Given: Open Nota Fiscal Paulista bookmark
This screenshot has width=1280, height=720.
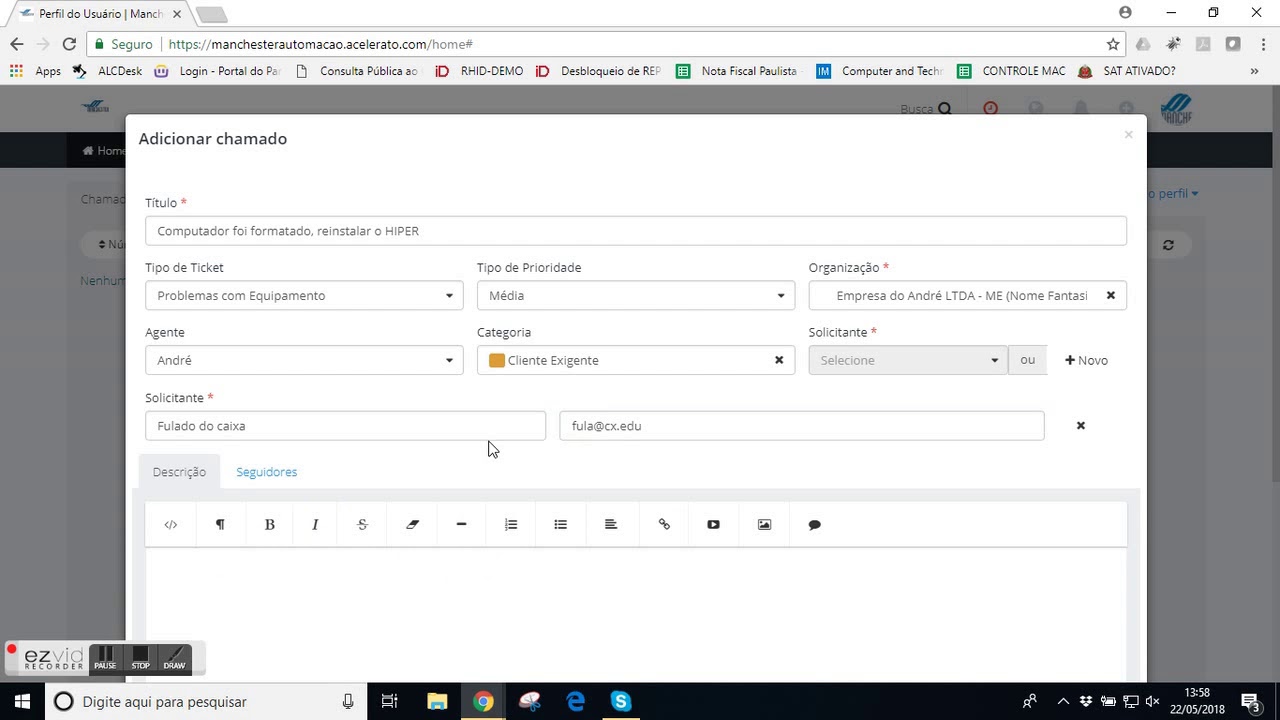Looking at the screenshot, I should point(738,71).
